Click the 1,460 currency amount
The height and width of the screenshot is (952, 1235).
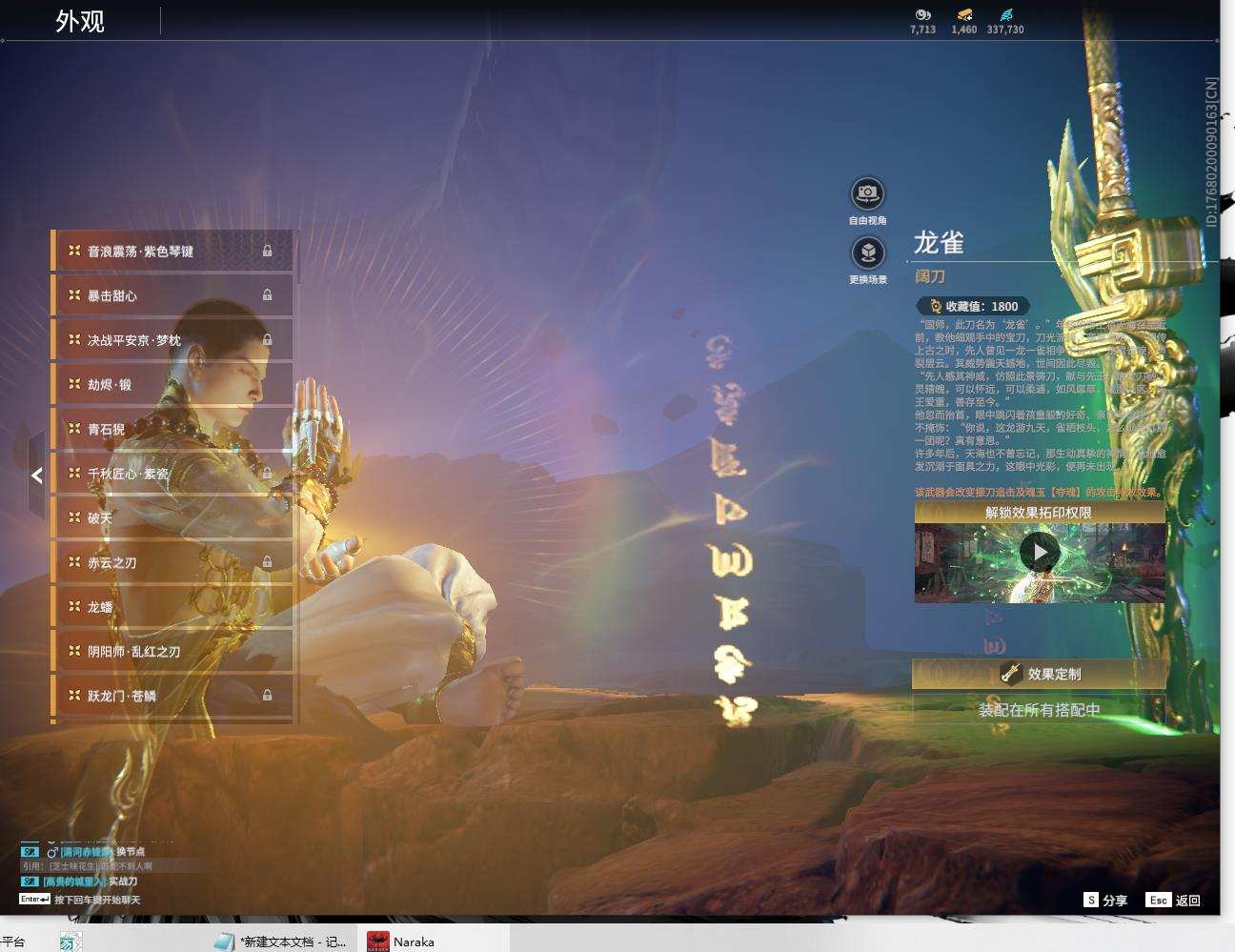tap(964, 30)
